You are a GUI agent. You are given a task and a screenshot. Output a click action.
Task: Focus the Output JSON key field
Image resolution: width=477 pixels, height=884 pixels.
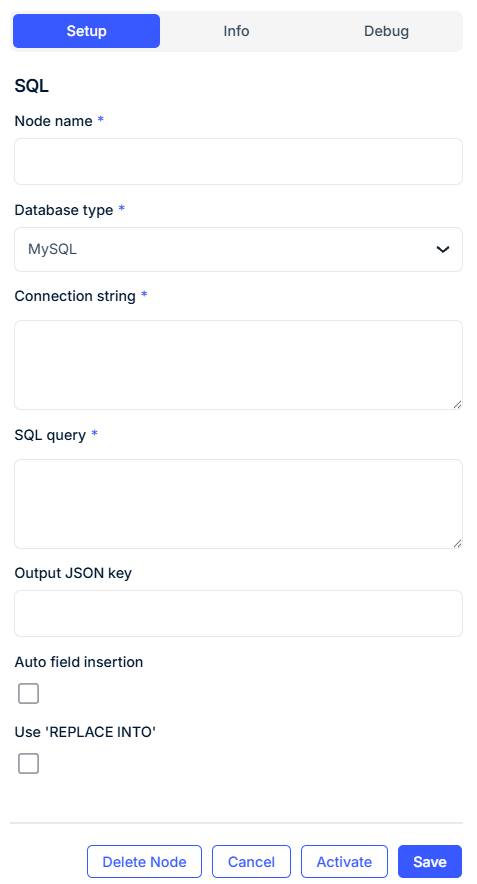pos(238,613)
